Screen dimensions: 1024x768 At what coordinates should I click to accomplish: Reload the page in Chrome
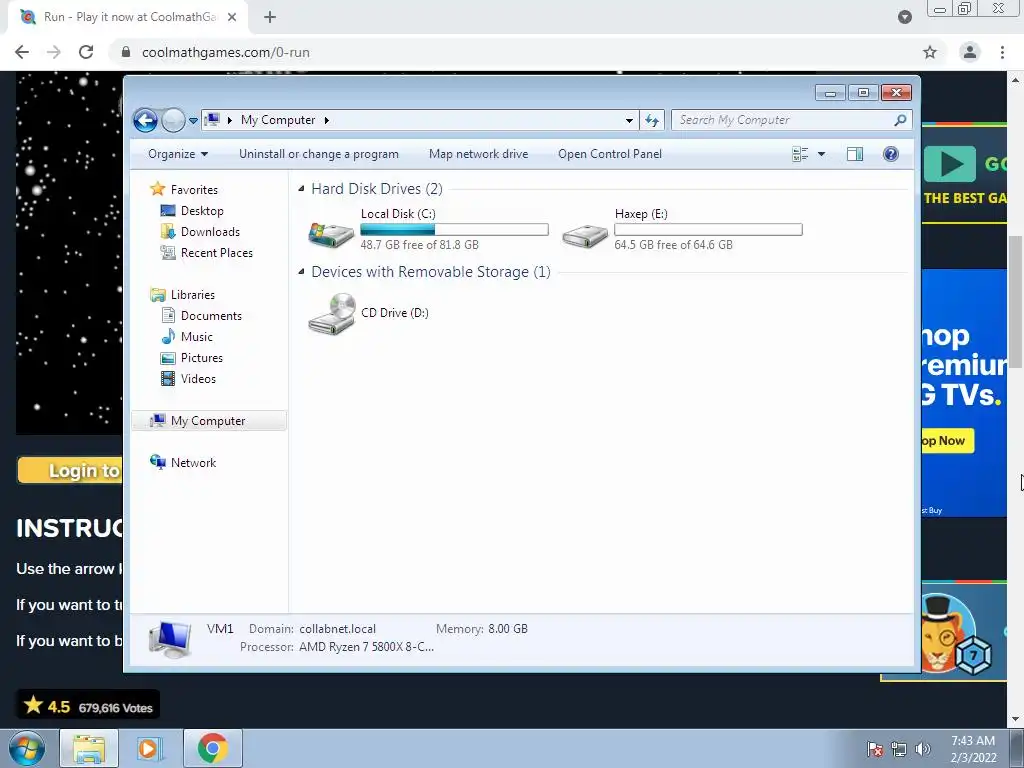coord(86,52)
